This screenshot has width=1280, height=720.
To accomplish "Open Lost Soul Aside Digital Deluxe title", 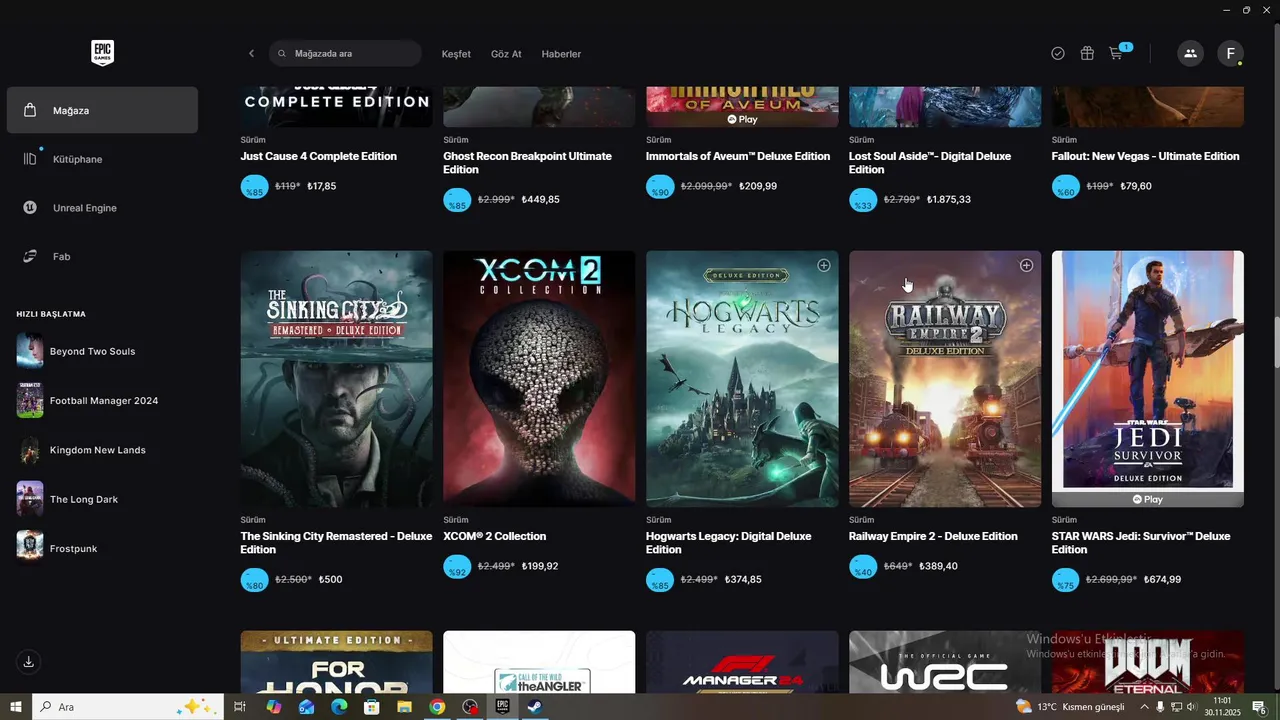I will click(x=930, y=163).
